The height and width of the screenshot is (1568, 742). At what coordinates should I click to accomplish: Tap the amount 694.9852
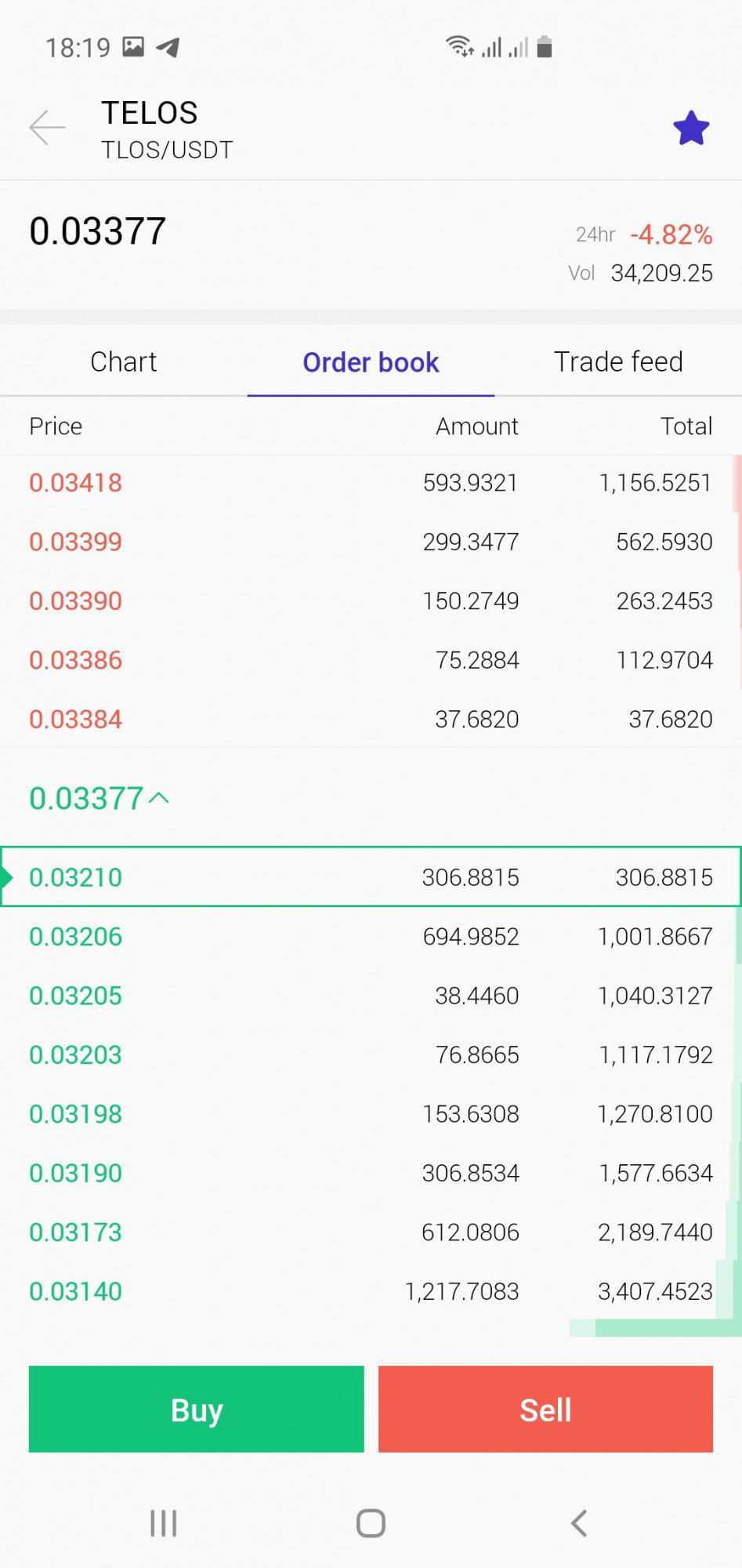click(471, 936)
